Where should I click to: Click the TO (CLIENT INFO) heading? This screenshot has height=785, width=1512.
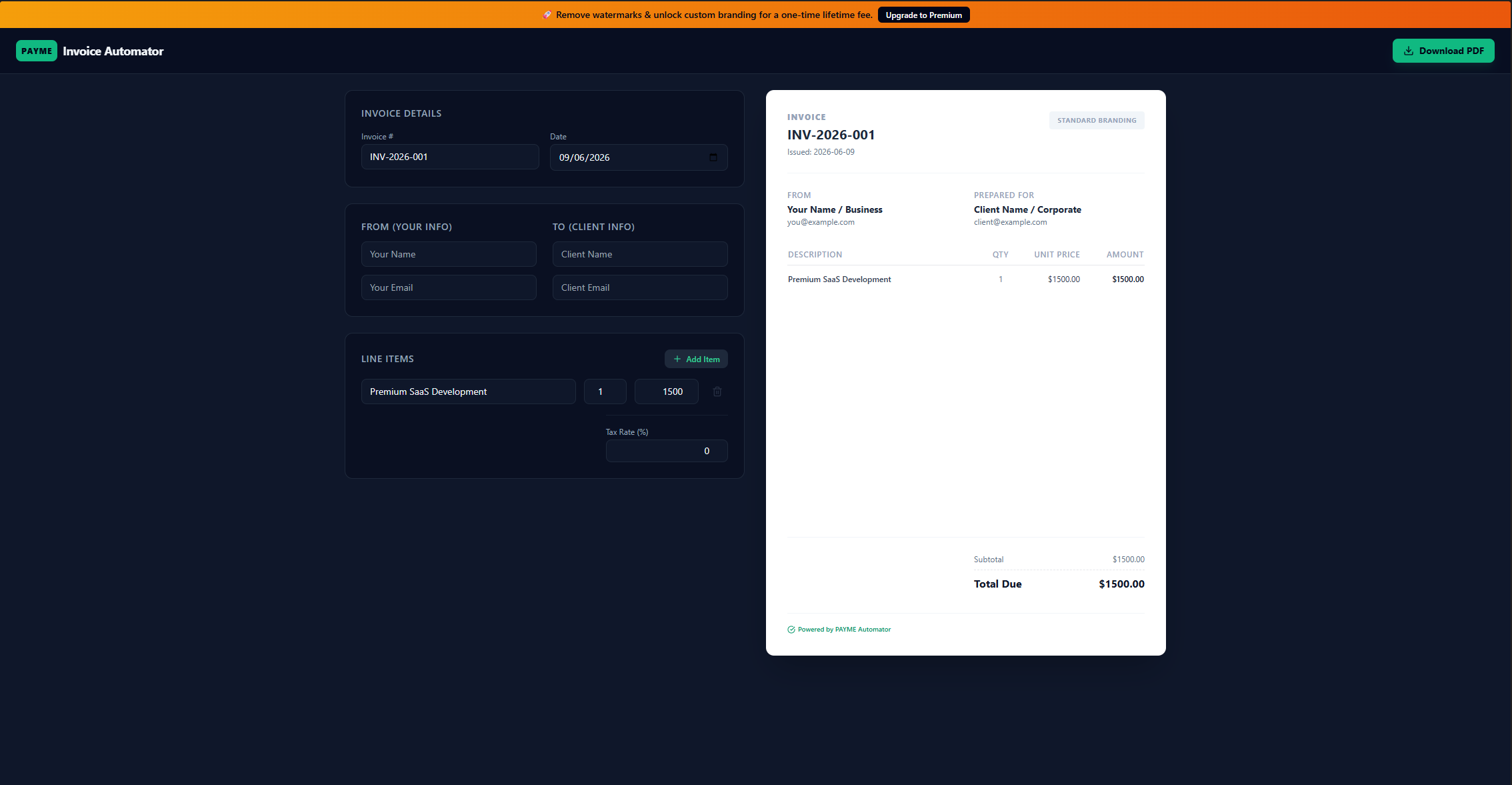tap(593, 227)
